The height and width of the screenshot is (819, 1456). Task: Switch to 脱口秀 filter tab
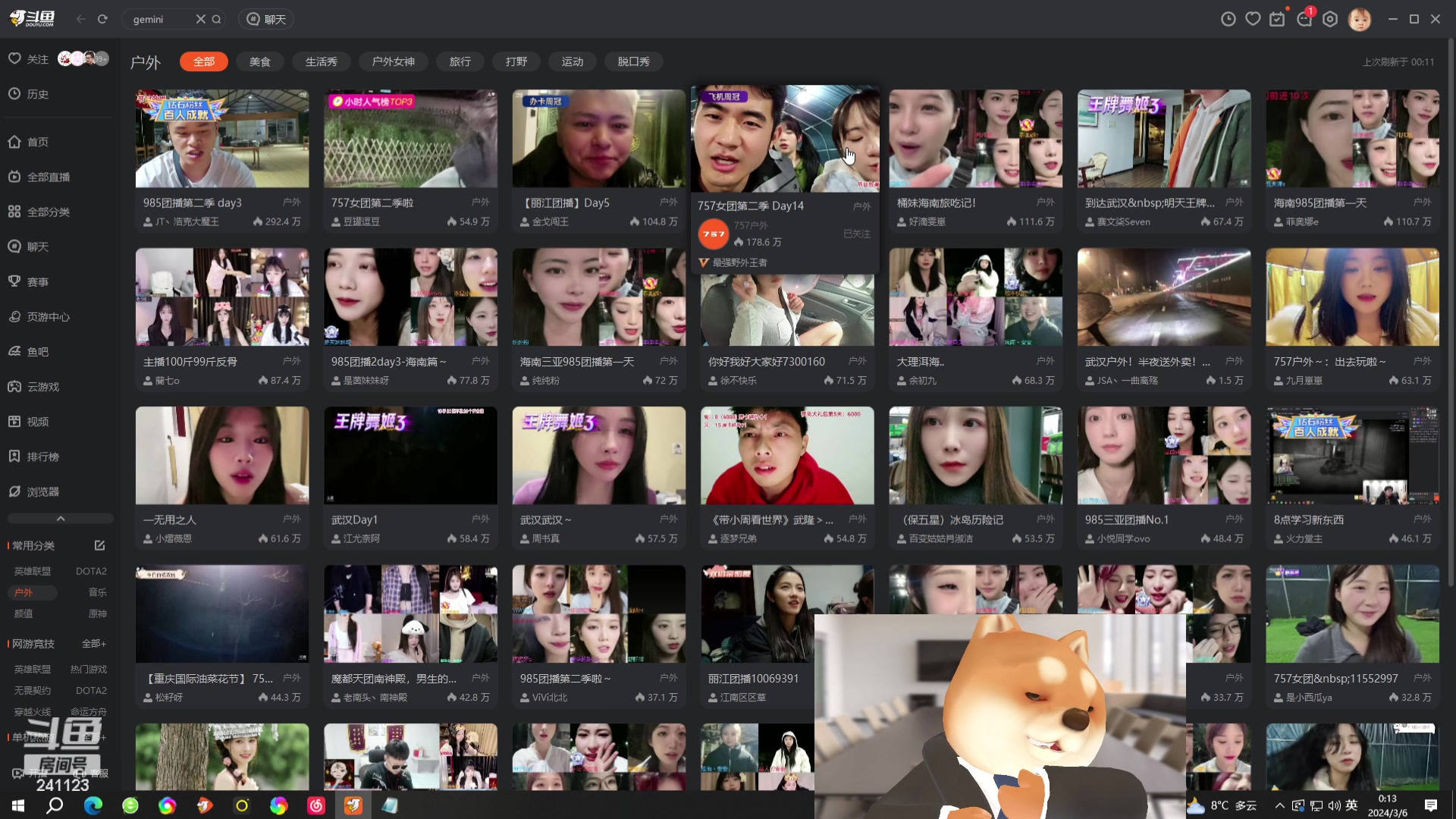tap(633, 61)
